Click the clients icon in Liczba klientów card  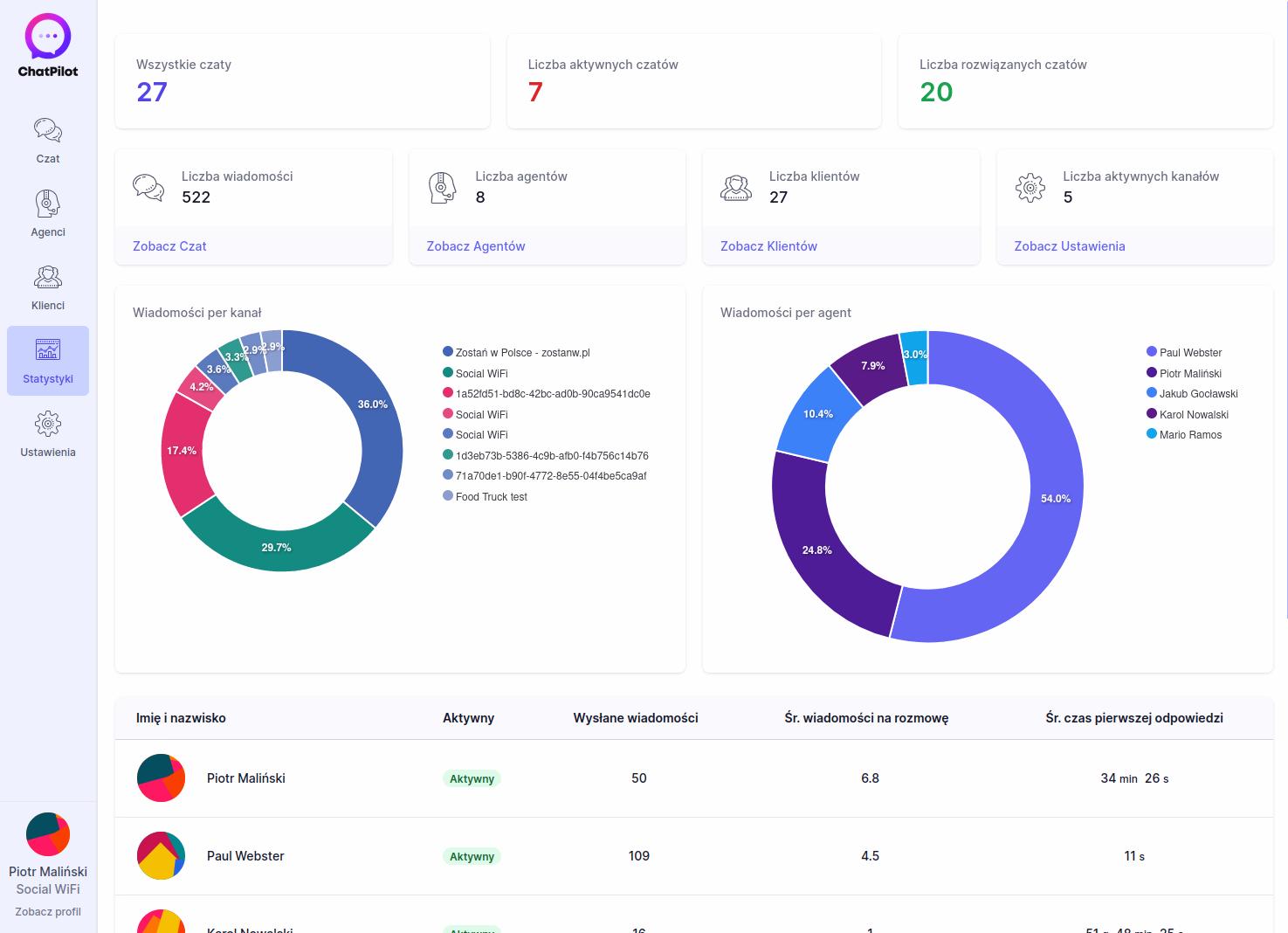coord(736,187)
